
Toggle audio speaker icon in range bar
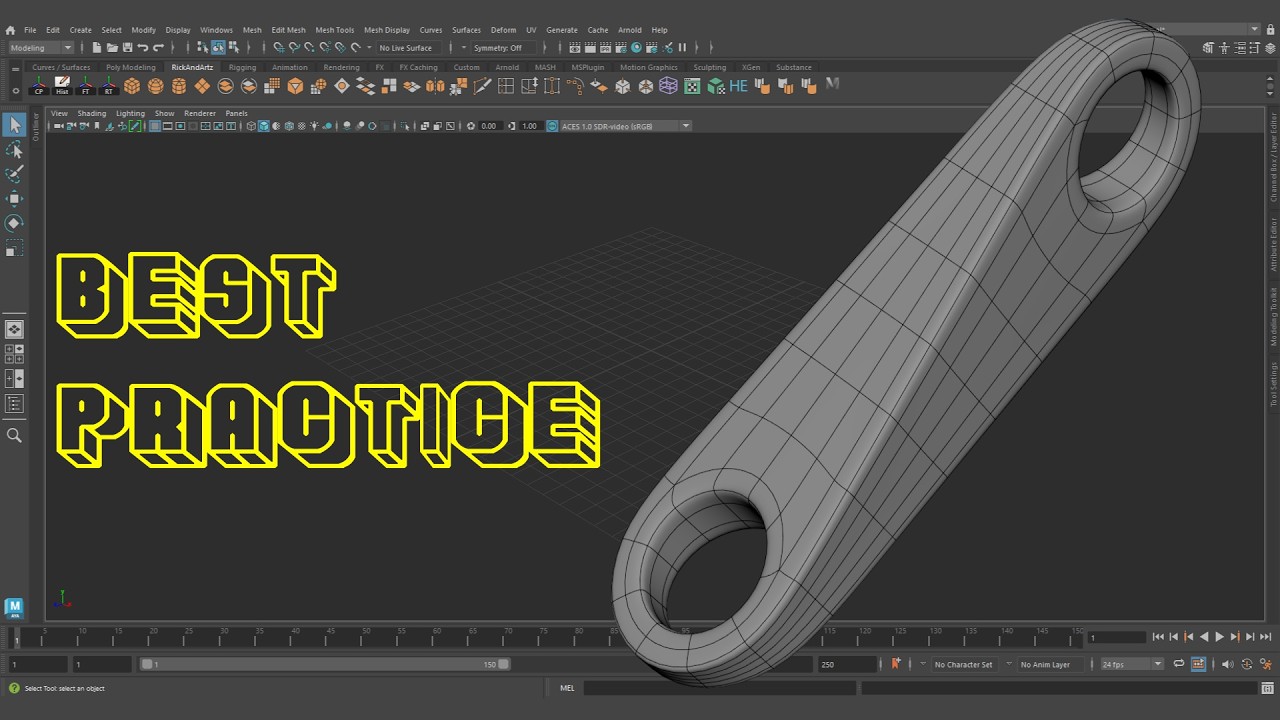1227,664
